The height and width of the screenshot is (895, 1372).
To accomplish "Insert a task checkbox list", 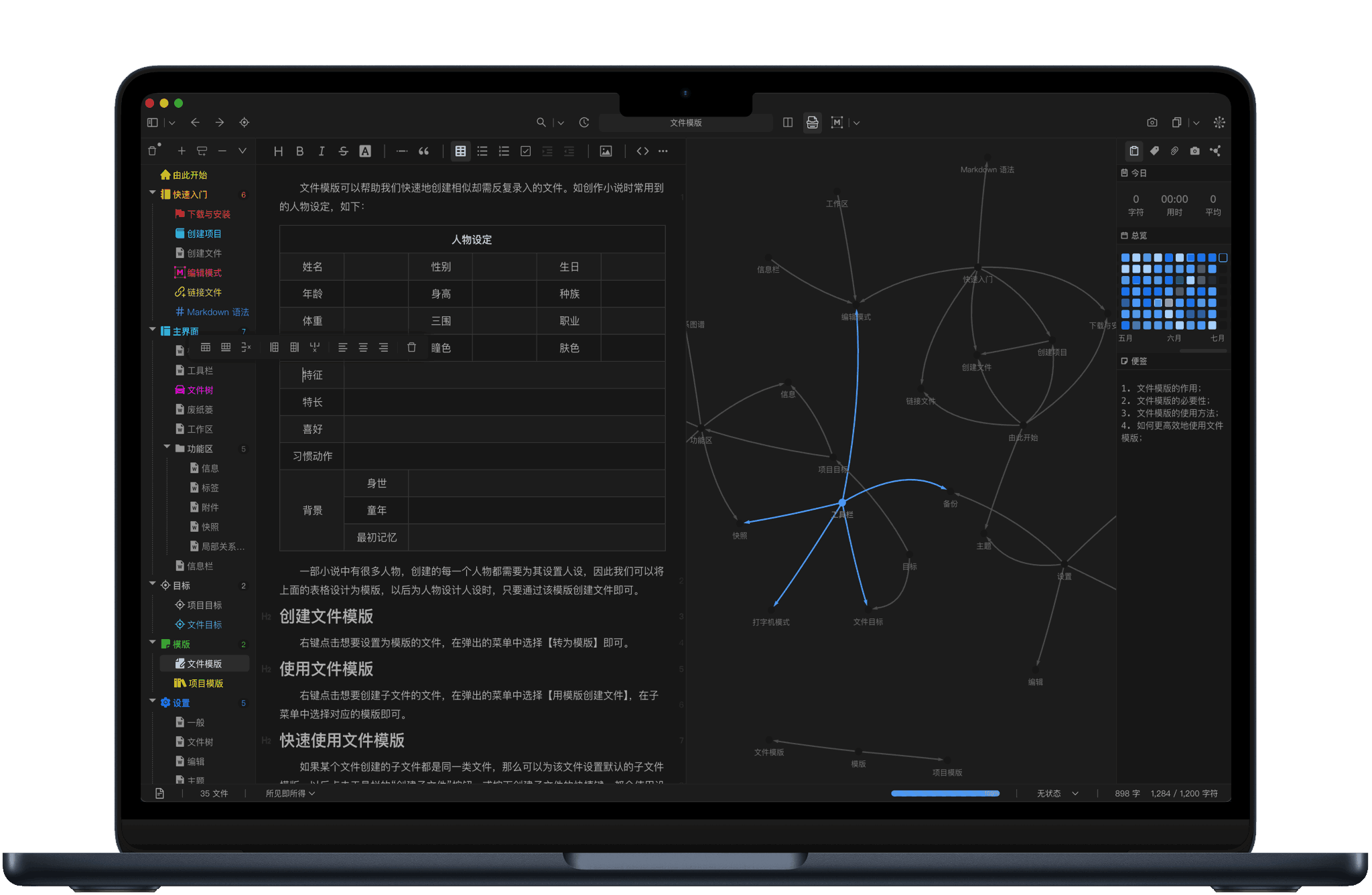I will click(x=525, y=151).
